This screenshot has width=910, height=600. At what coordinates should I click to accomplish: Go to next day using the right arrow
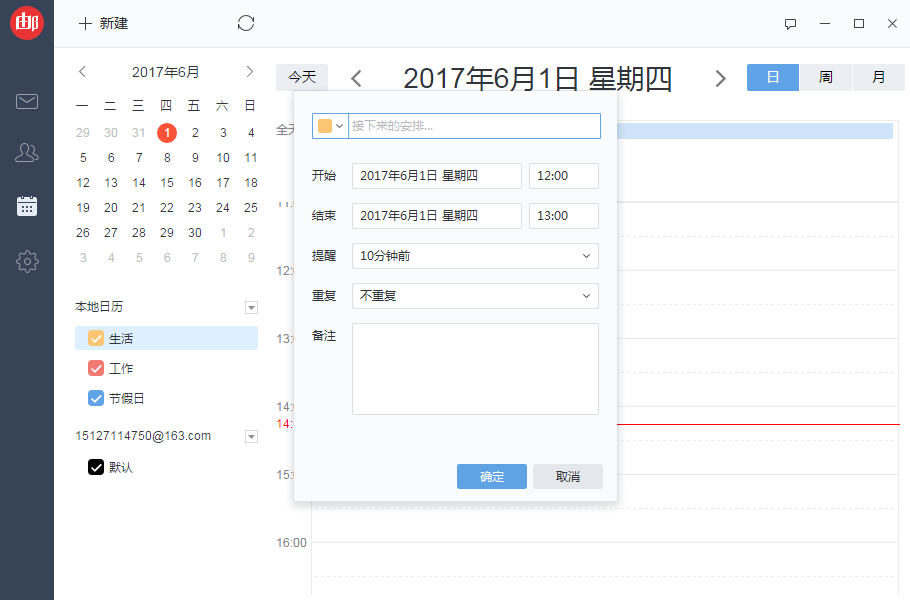tap(721, 77)
